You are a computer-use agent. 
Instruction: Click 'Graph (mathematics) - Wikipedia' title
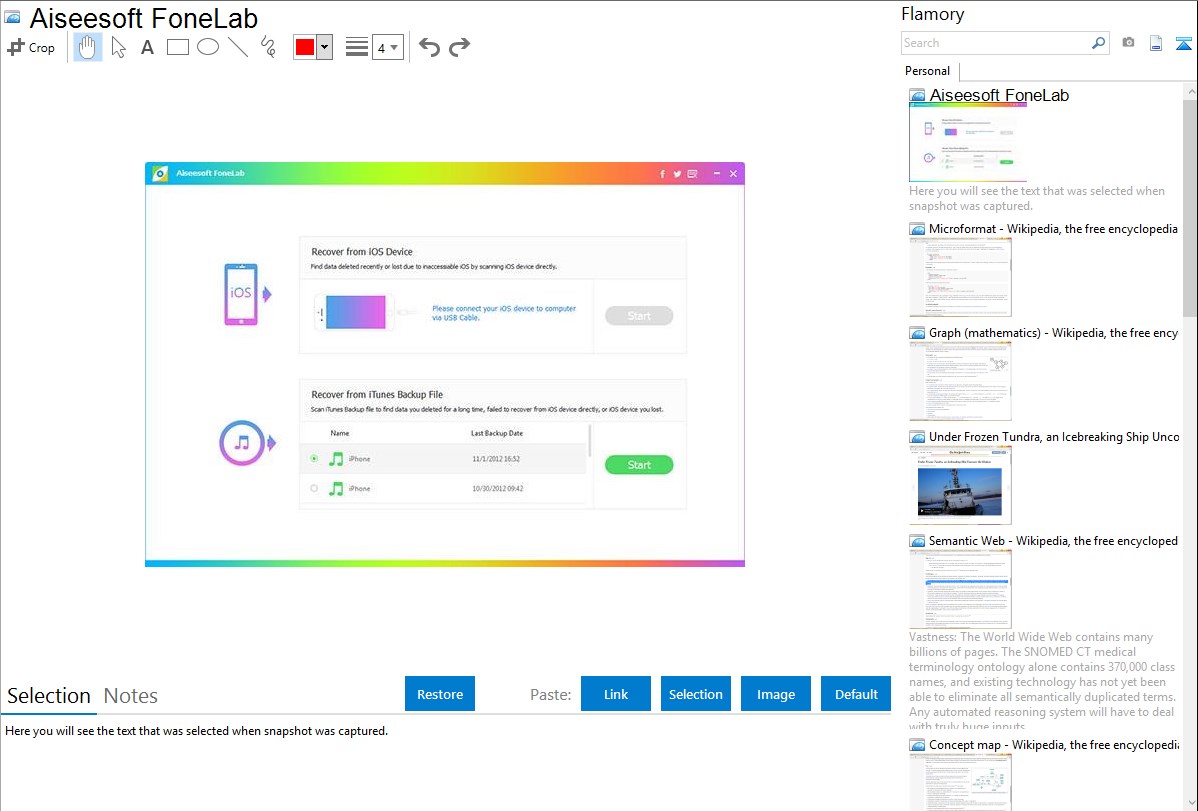click(1054, 333)
